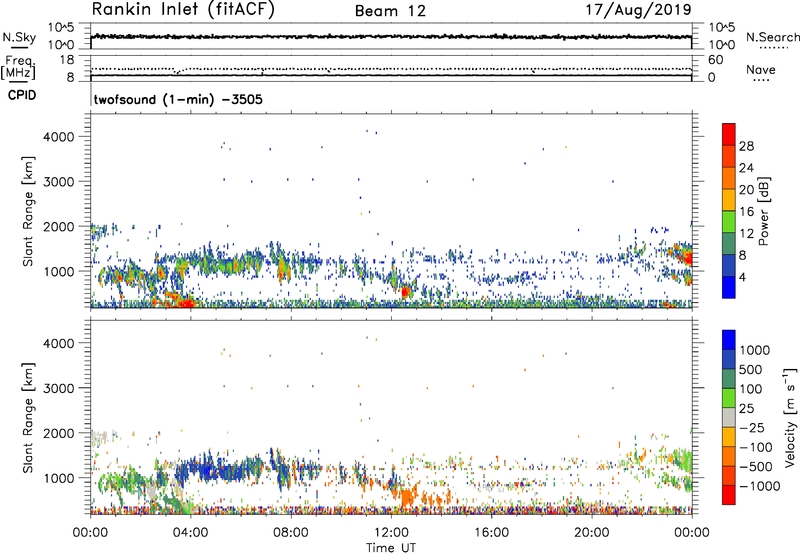
Task: Click the "20:00" time tick label
Action: pyautogui.click(x=592, y=533)
